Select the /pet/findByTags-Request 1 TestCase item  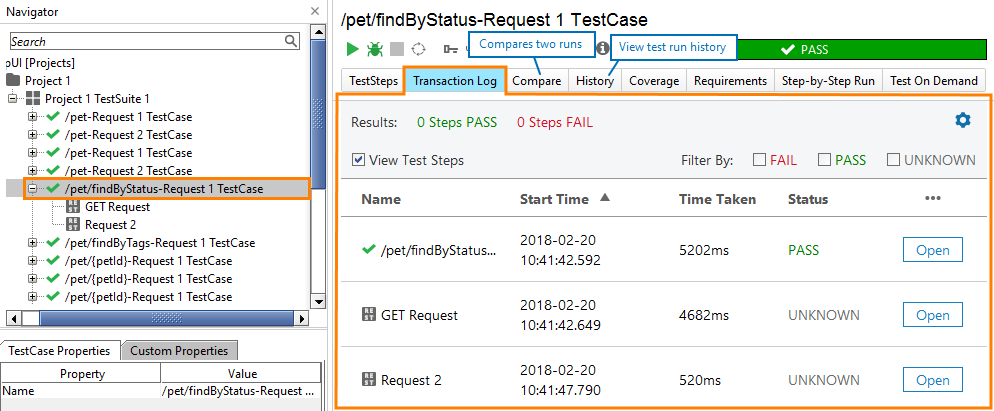[160, 243]
